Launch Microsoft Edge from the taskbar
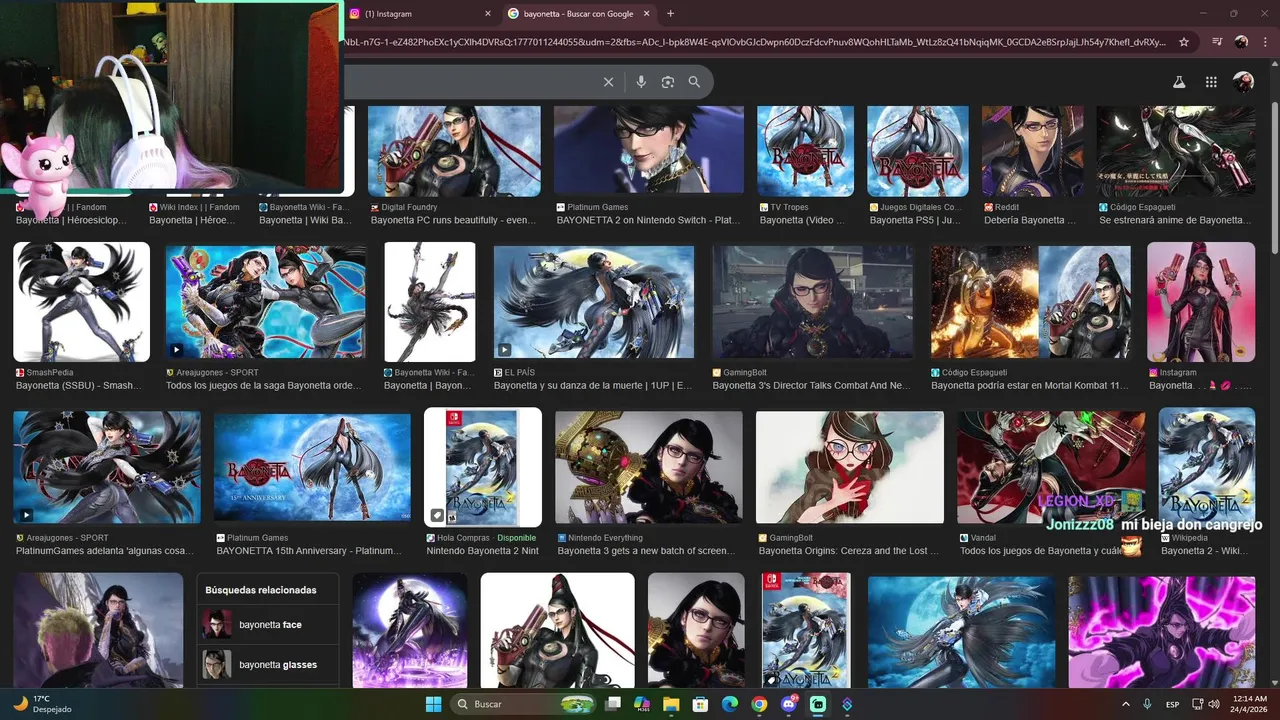1280x720 pixels. (x=730, y=704)
